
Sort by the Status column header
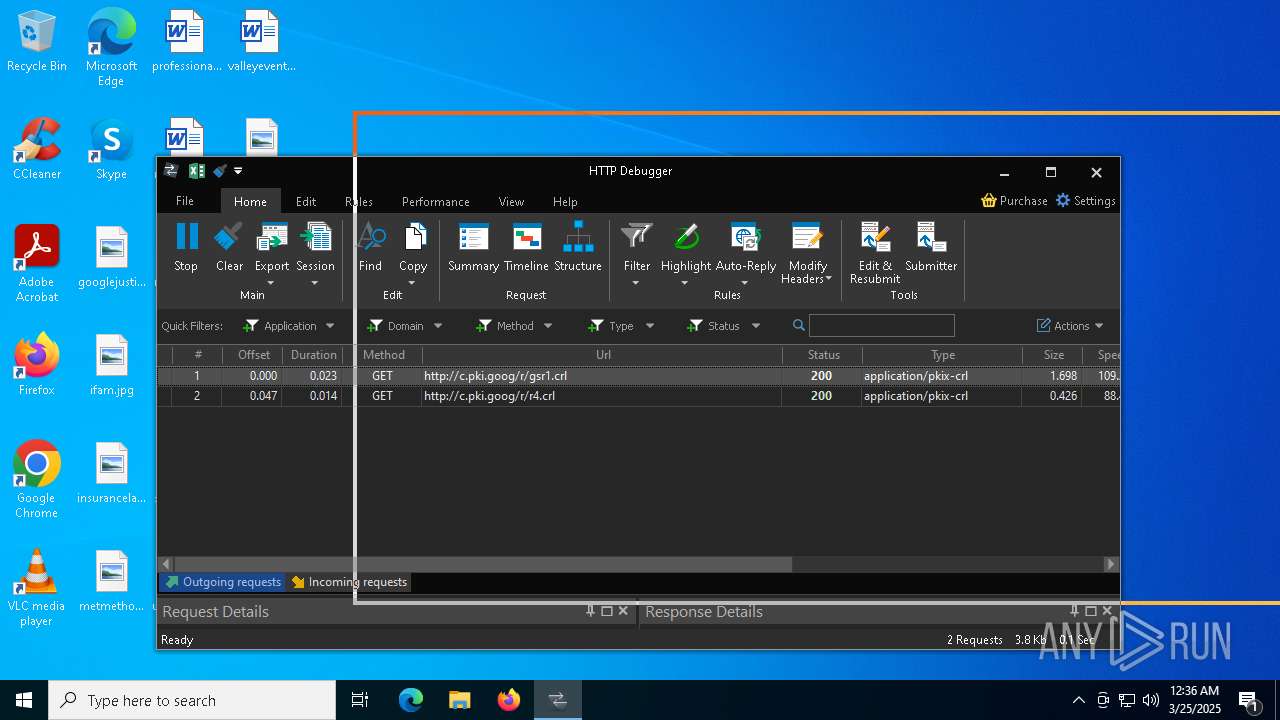[x=823, y=355]
